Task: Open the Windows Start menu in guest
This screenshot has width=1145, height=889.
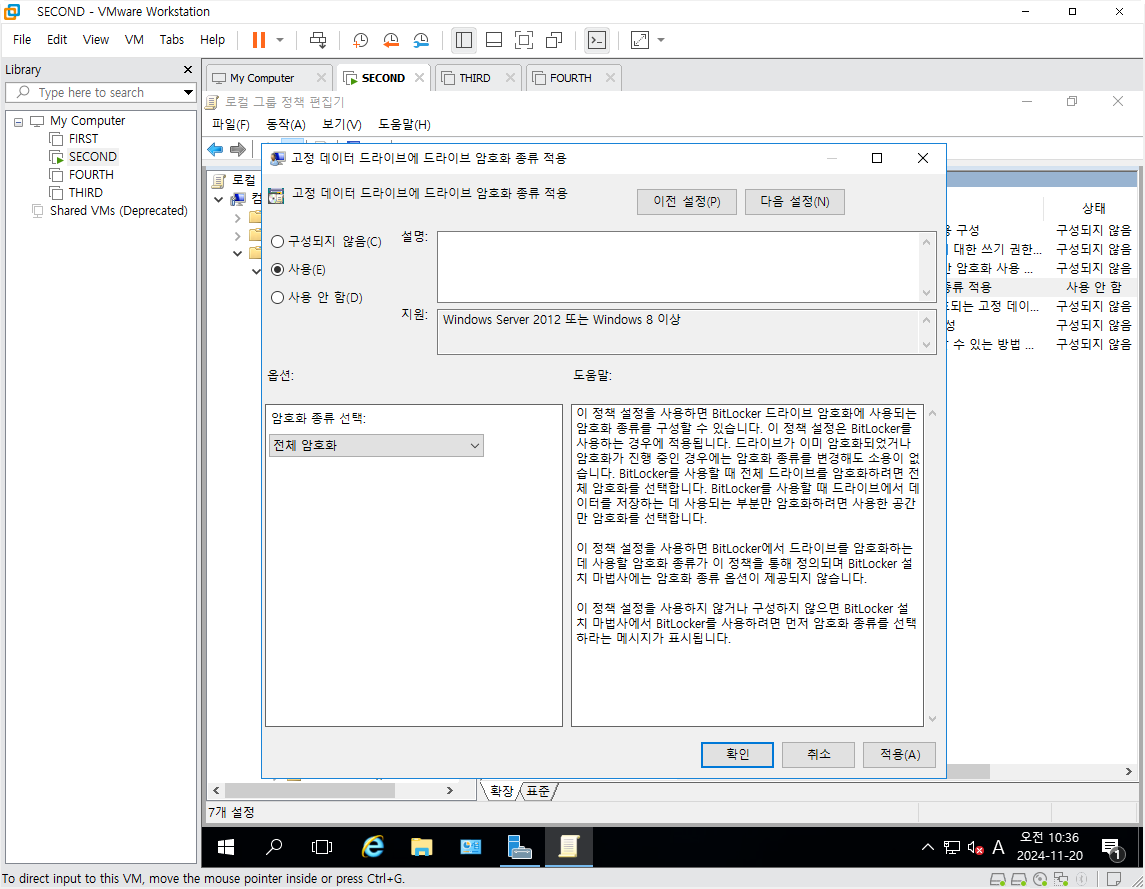Action: (x=226, y=847)
